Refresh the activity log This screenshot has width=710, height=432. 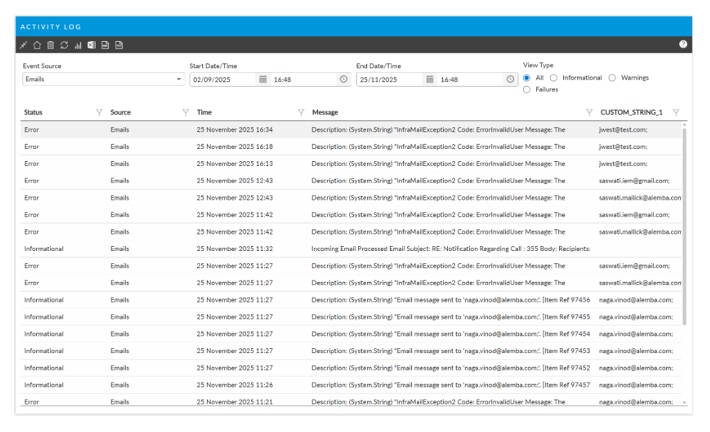[x=63, y=46]
